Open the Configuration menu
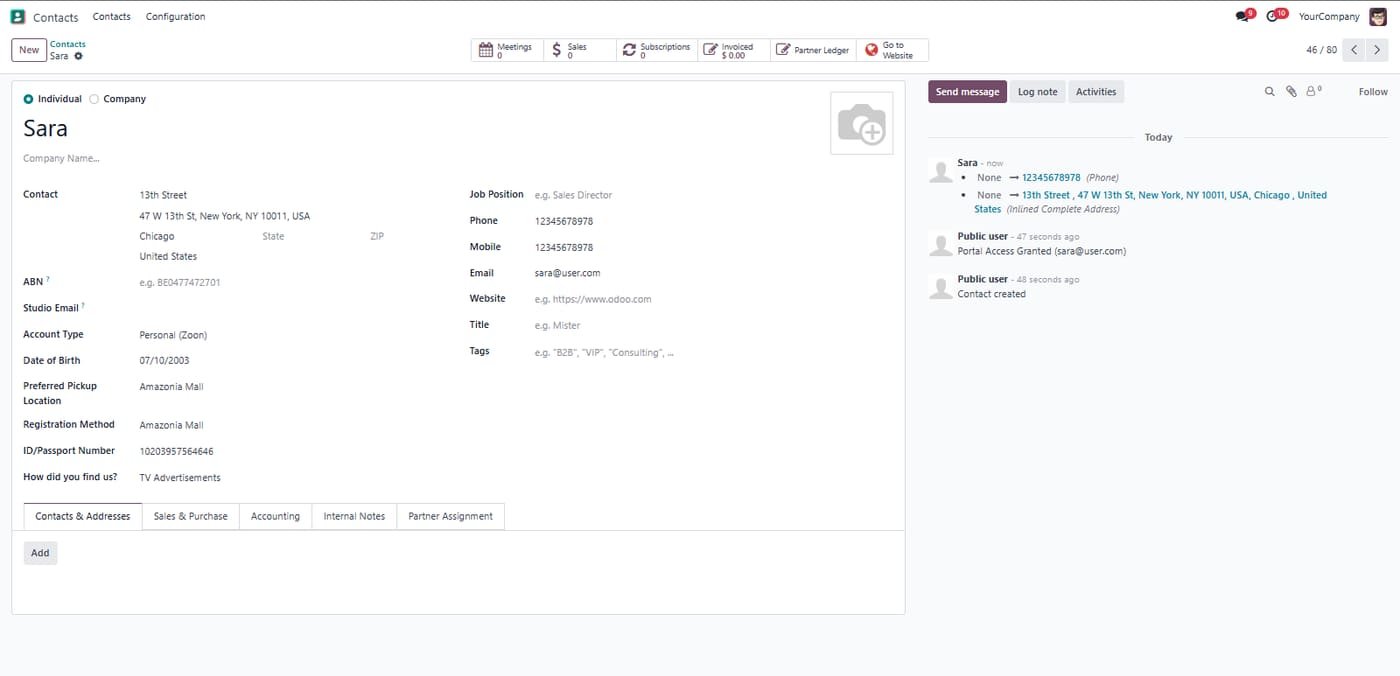Screen dimensions: 1400x676 [x=175, y=17]
